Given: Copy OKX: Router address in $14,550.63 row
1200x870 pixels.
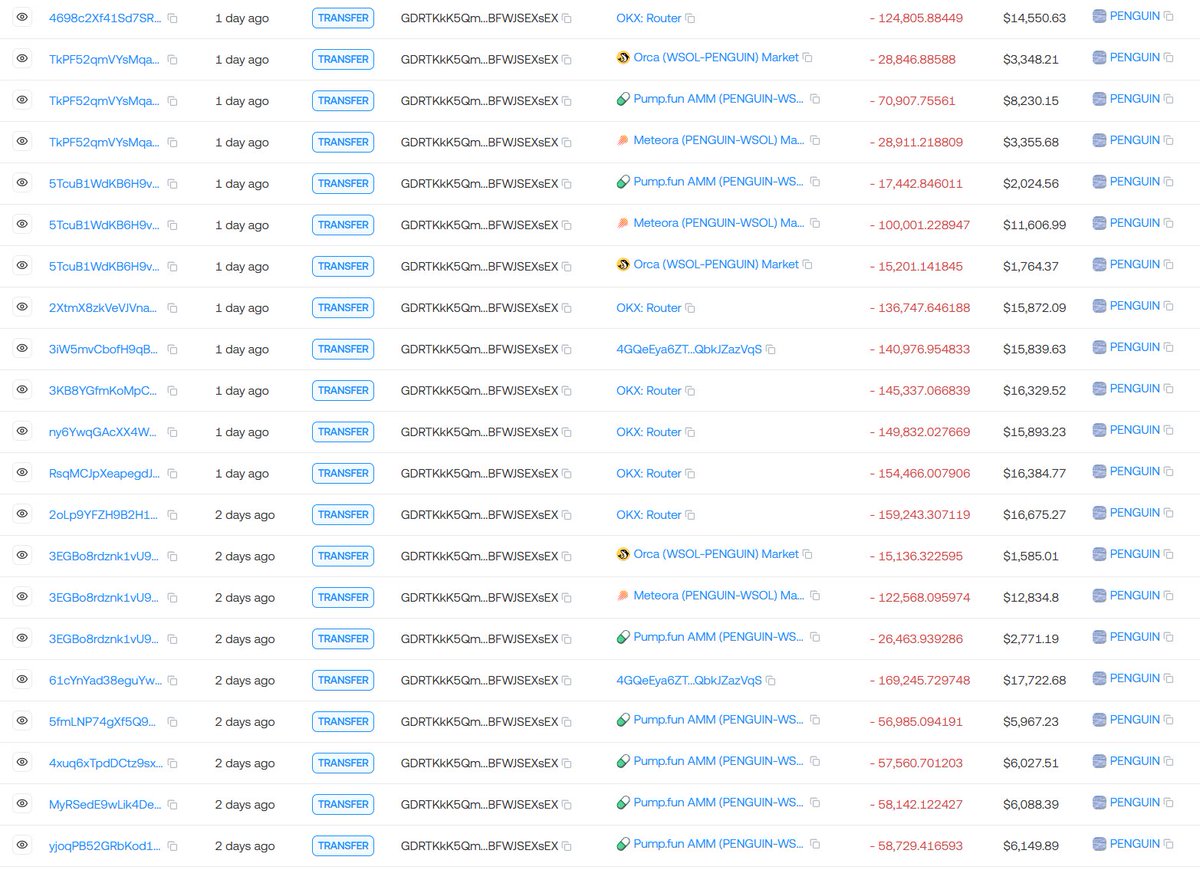Looking at the screenshot, I should click(690, 18).
